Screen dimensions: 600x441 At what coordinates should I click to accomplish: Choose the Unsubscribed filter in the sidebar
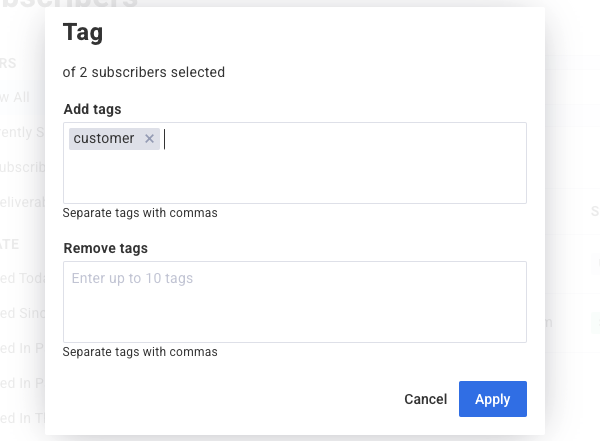click(x=22, y=167)
